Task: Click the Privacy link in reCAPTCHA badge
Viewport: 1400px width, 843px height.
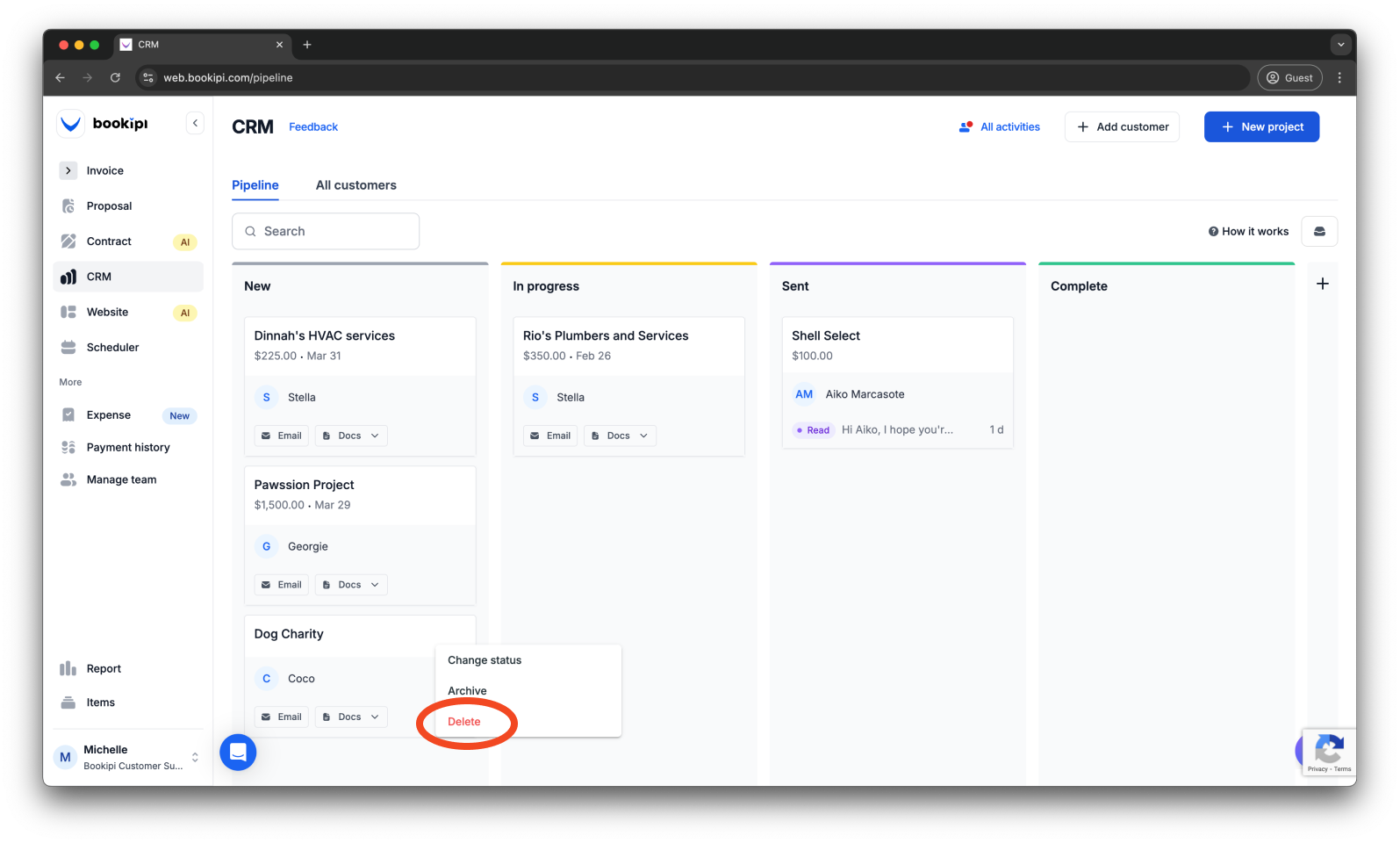Action: coord(1317,769)
